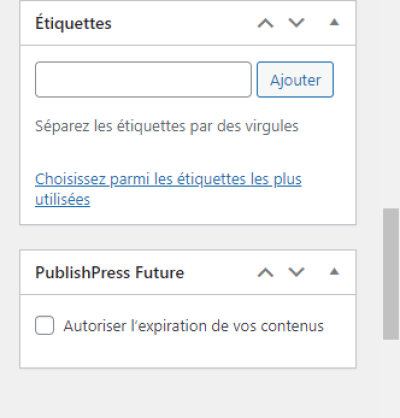Collapse the Étiquettes panel with triangle toggle
This screenshot has height=418, width=400.
(x=334, y=23)
